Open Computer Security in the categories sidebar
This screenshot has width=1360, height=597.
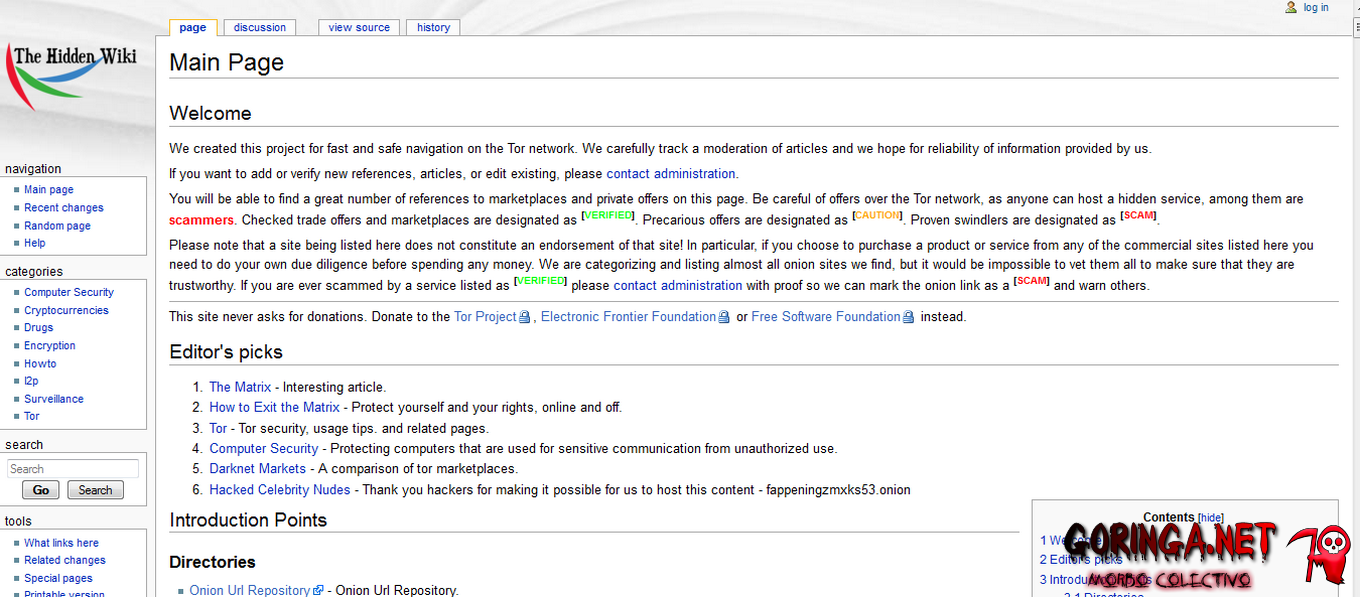tap(69, 293)
